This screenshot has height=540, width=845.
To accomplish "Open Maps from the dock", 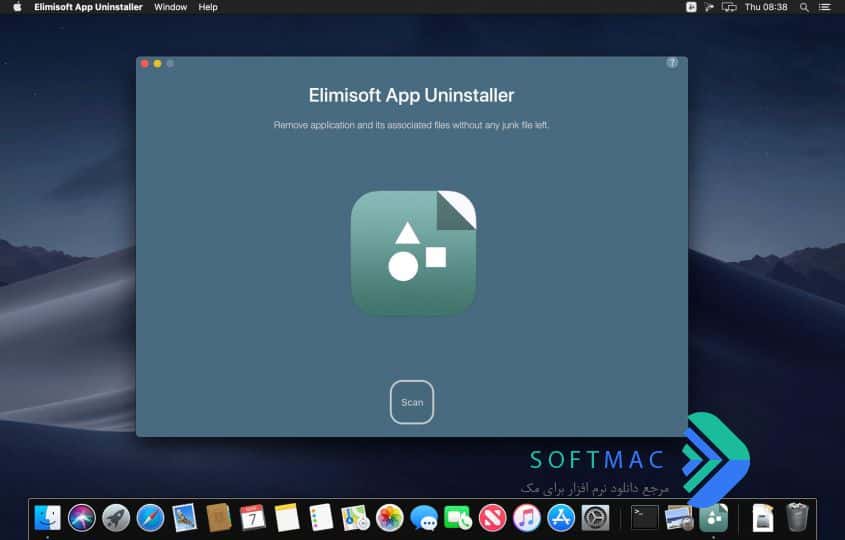I will (x=355, y=518).
